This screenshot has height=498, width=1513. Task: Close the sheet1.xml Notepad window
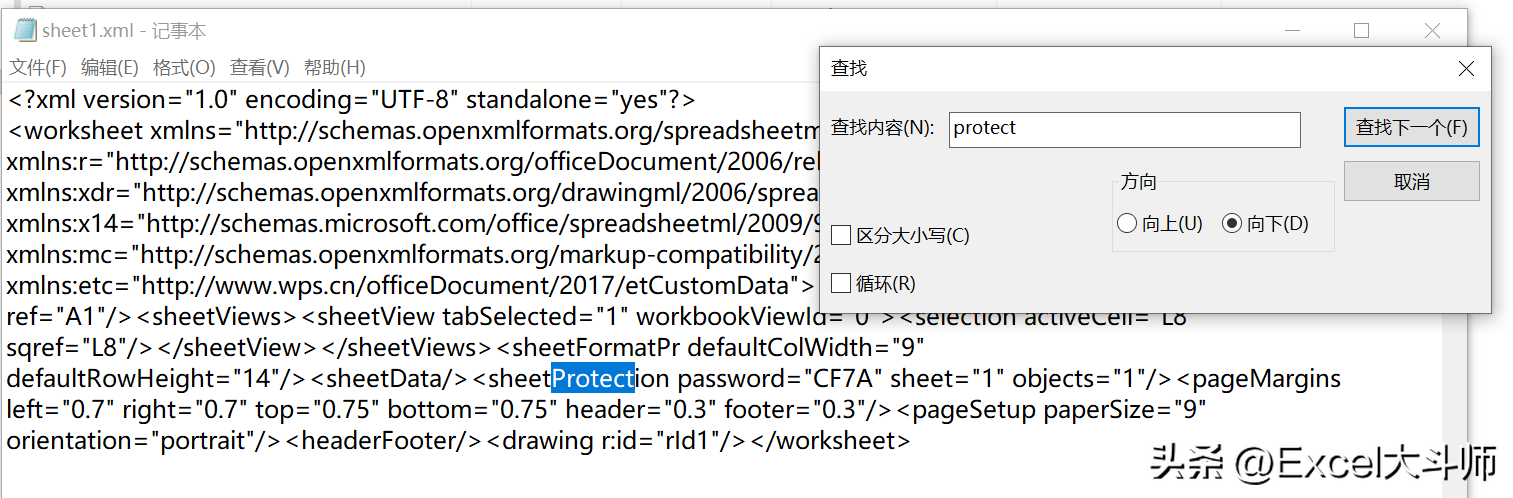click(x=1431, y=31)
